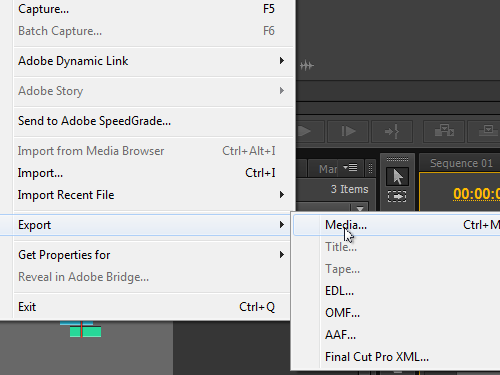Select the Track Select tool
The height and width of the screenshot is (375, 500).
point(397,196)
